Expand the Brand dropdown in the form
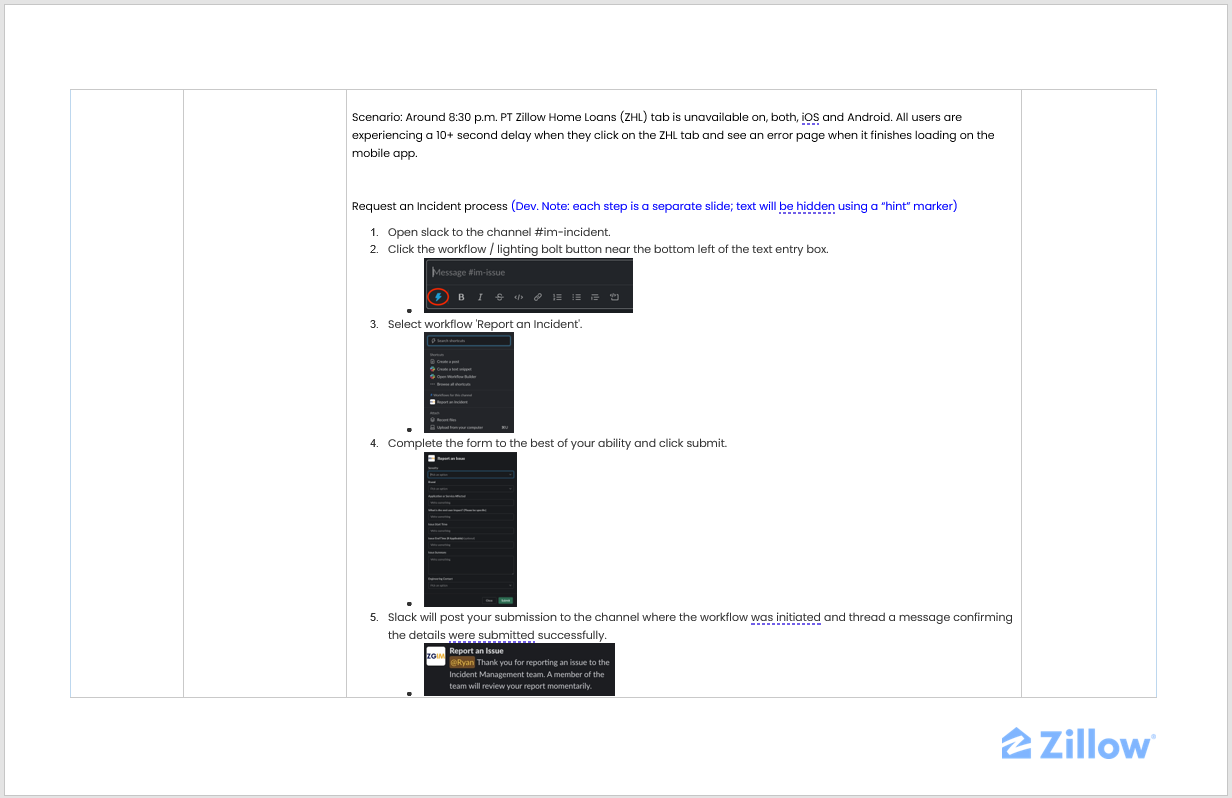Viewport: 1232px width, 798px height. (x=469, y=488)
